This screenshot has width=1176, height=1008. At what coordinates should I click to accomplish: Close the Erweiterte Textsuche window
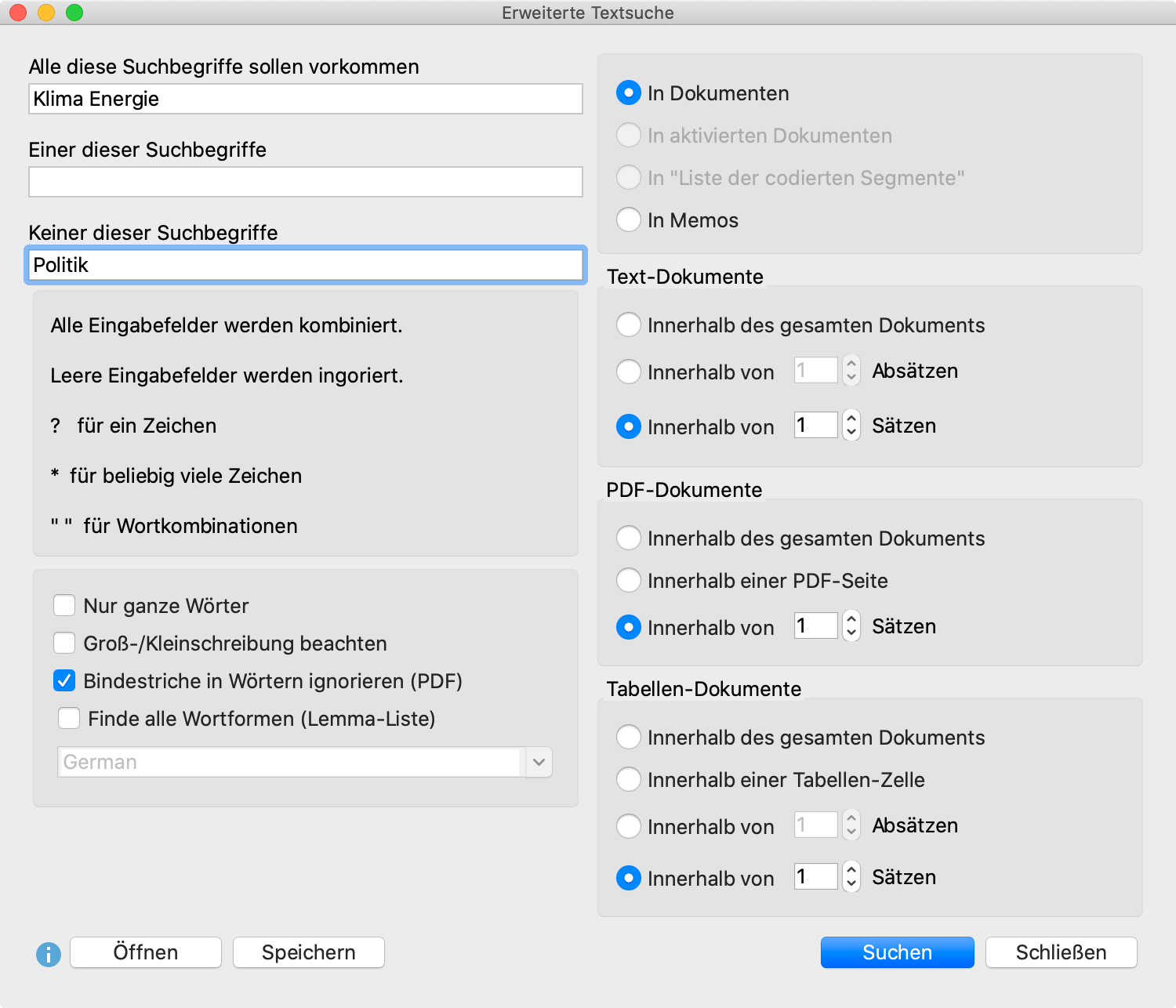(18, 13)
